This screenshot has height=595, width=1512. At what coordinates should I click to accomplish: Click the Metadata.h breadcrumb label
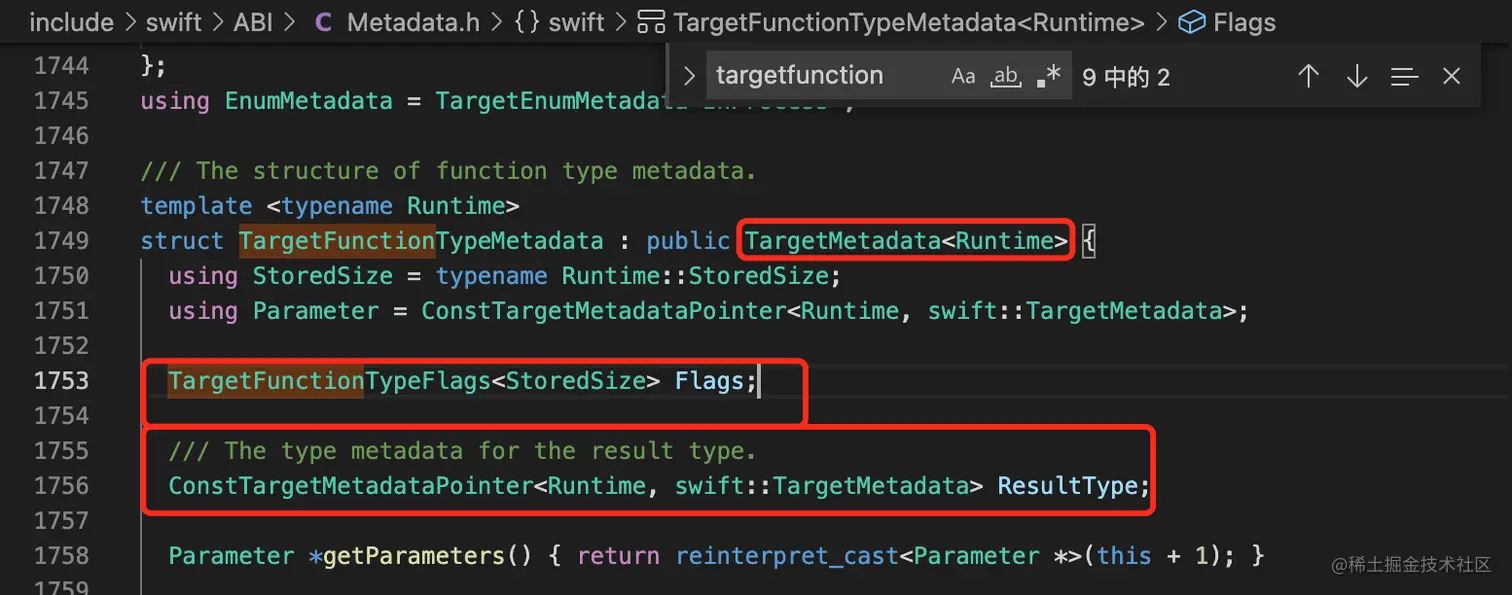point(413,22)
